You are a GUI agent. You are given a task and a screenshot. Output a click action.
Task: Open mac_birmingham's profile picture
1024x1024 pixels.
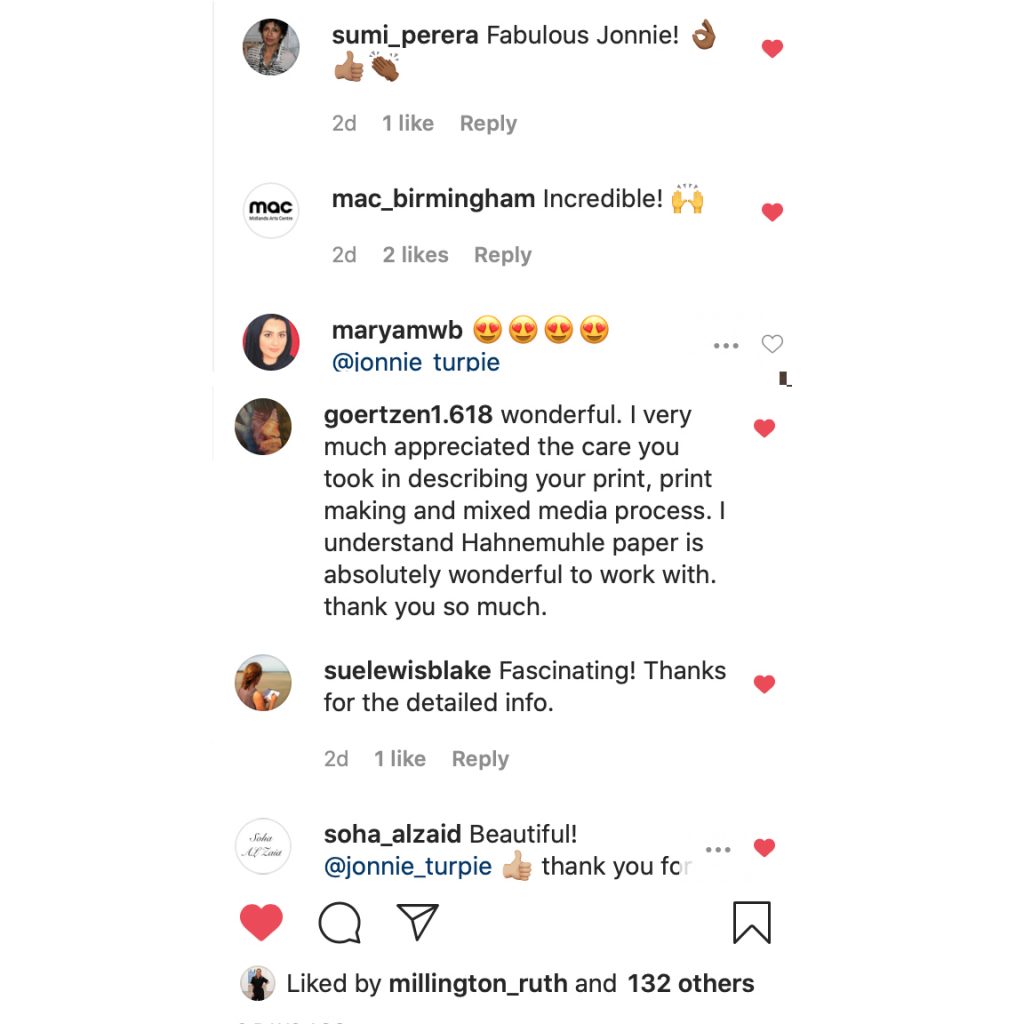pyautogui.click(x=270, y=210)
